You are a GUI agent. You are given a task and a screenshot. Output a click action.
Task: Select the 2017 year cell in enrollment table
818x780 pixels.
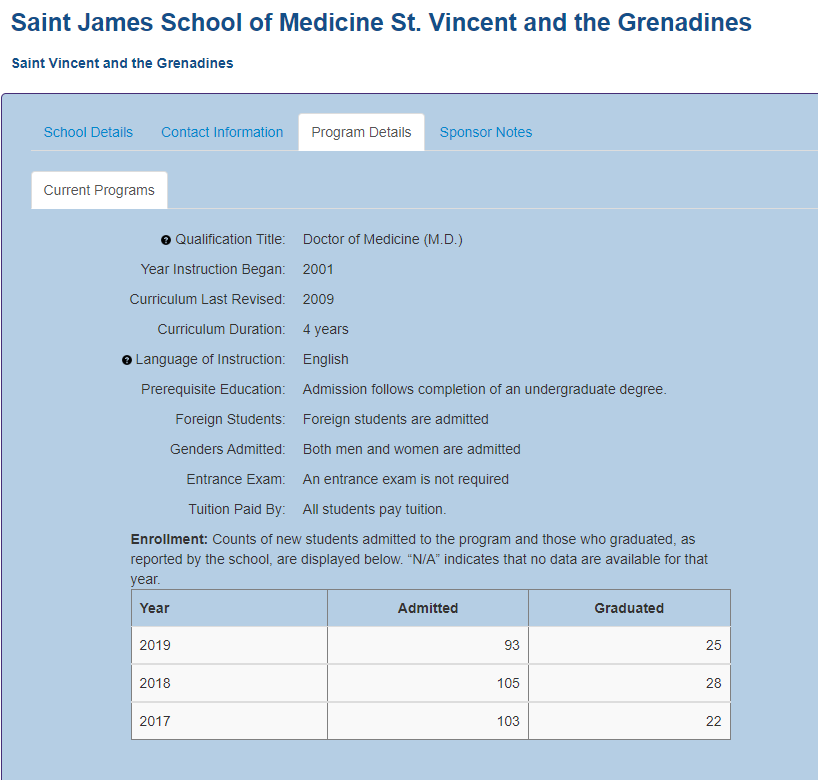[155, 721]
